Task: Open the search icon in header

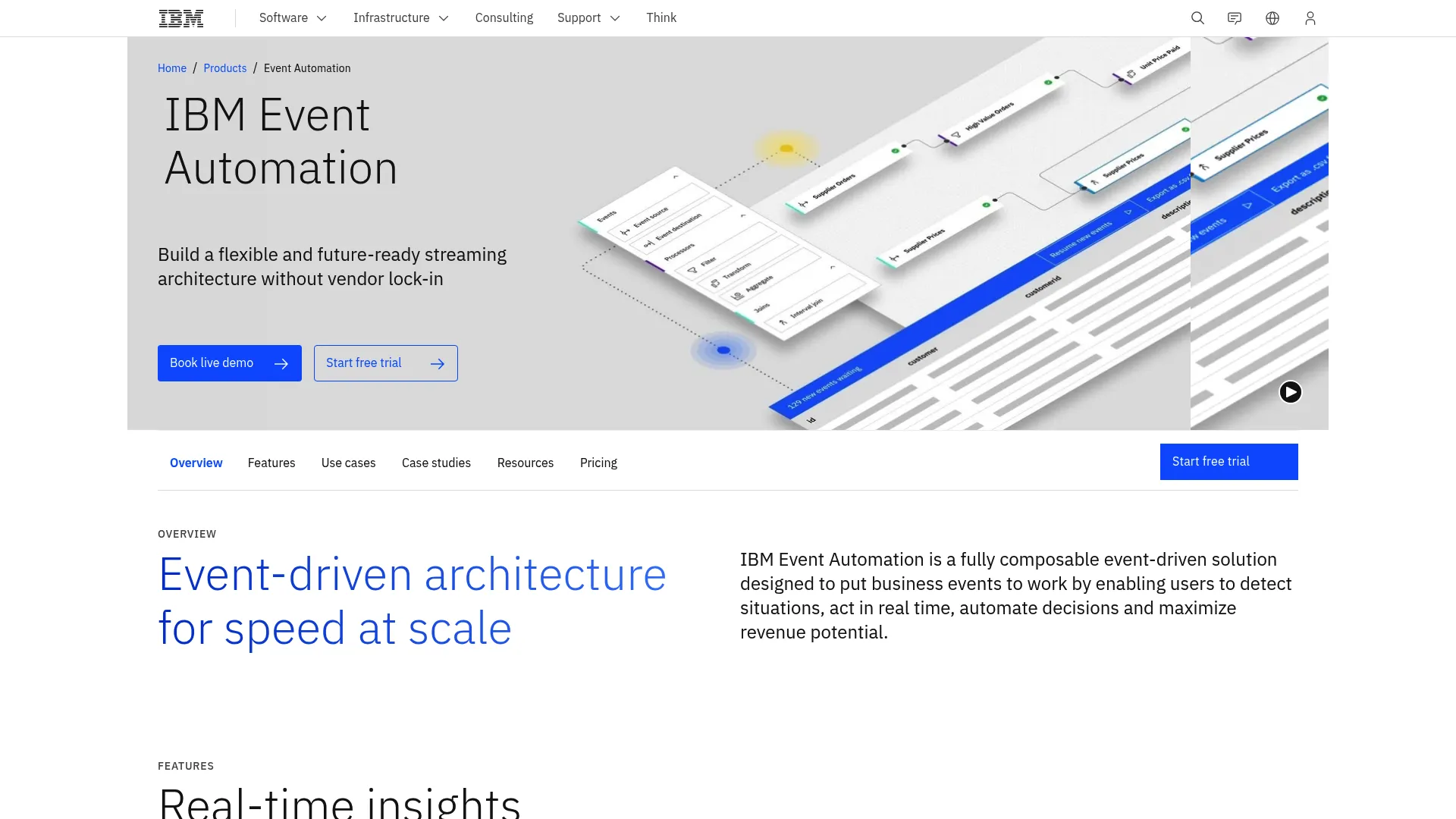Action: (1197, 18)
